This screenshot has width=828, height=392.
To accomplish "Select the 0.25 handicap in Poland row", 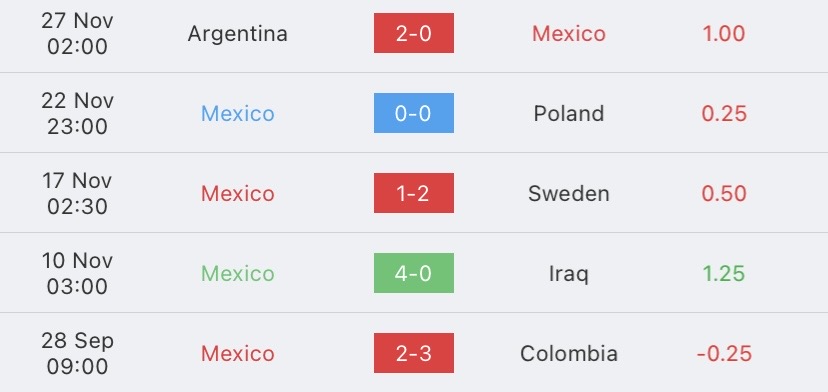I will click(724, 114).
